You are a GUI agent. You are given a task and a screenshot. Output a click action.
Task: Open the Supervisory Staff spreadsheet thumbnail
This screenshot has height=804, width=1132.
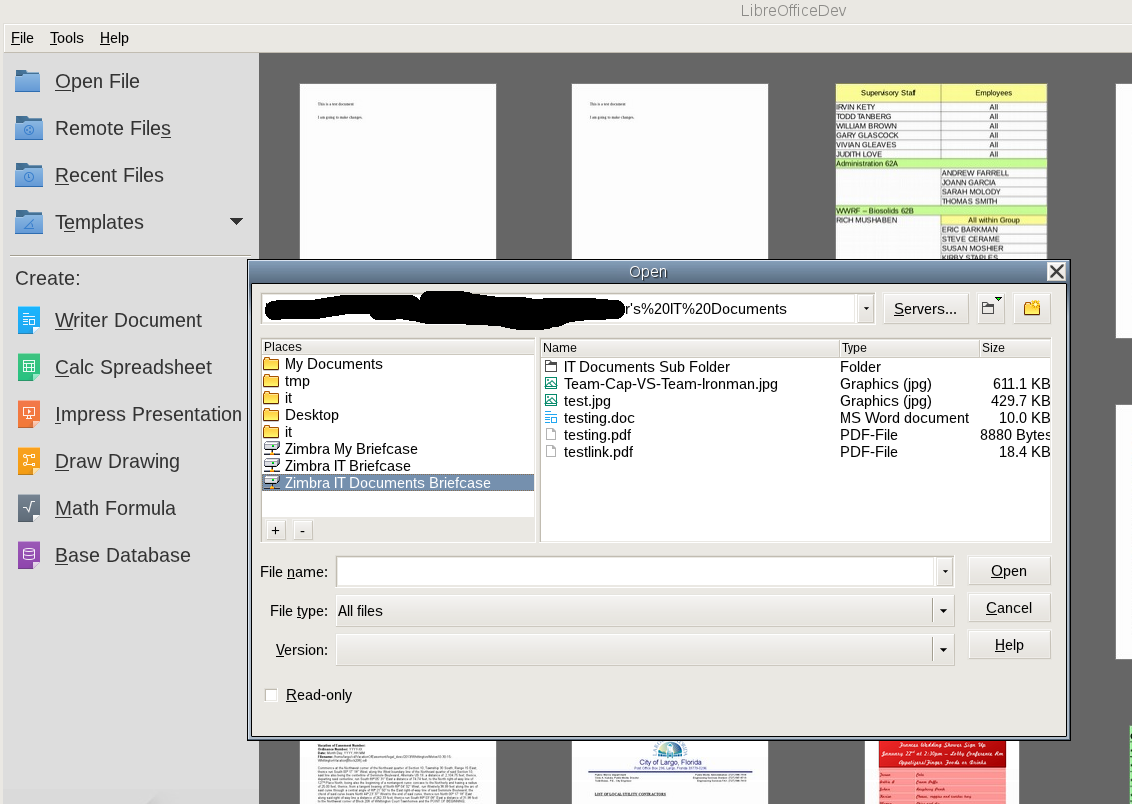941,172
